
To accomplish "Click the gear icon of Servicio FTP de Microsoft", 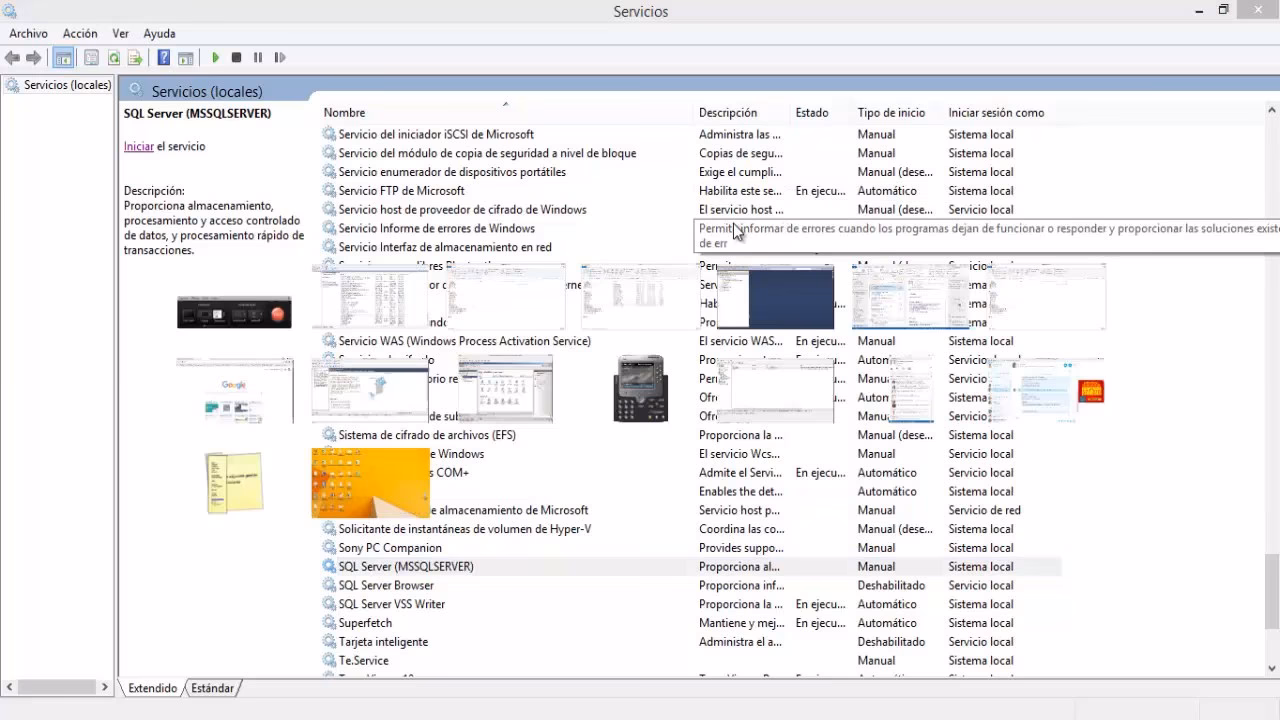I will coord(329,191).
